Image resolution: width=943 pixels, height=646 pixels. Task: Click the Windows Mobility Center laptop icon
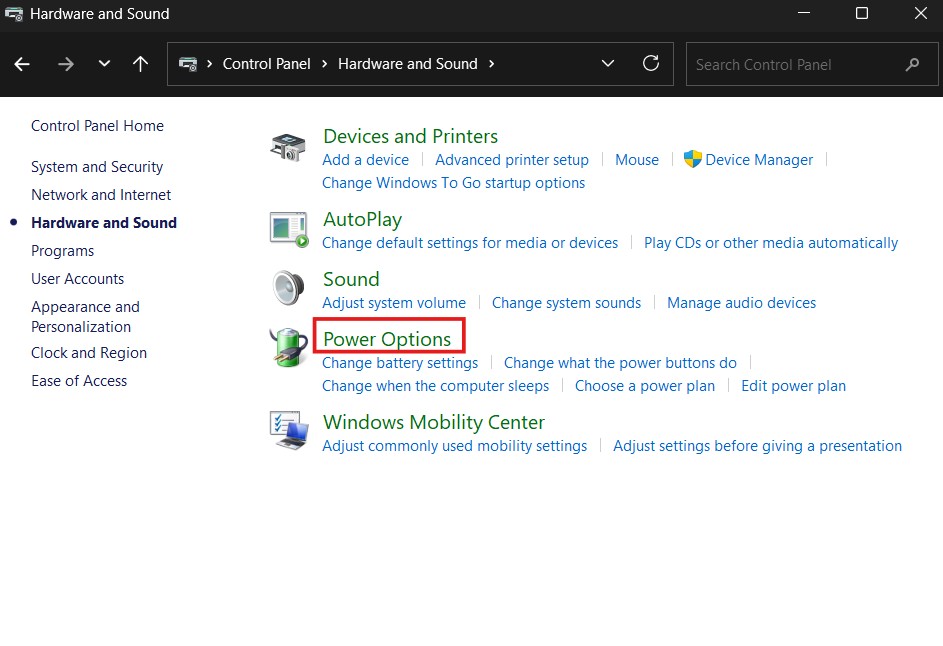click(289, 430)
